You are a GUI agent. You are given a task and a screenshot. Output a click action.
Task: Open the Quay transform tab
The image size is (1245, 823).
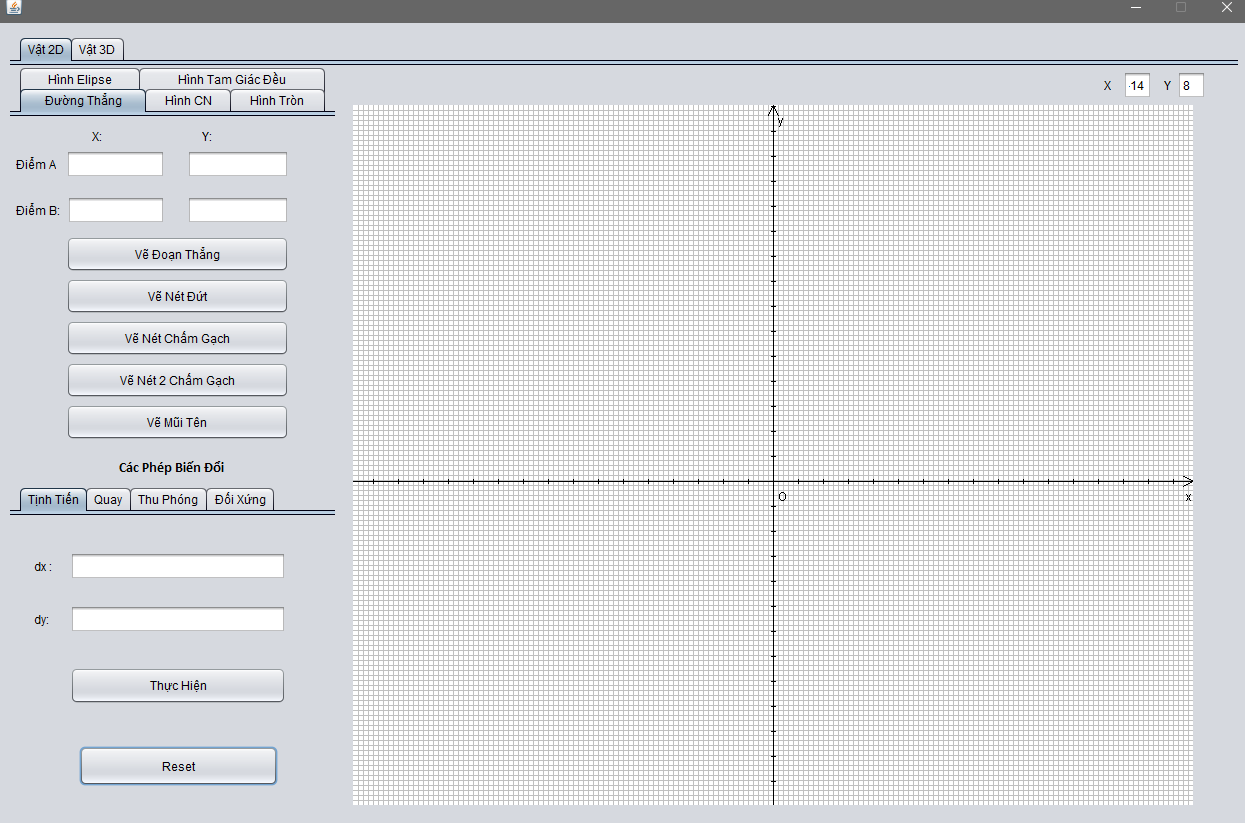[x=108, y=499]
